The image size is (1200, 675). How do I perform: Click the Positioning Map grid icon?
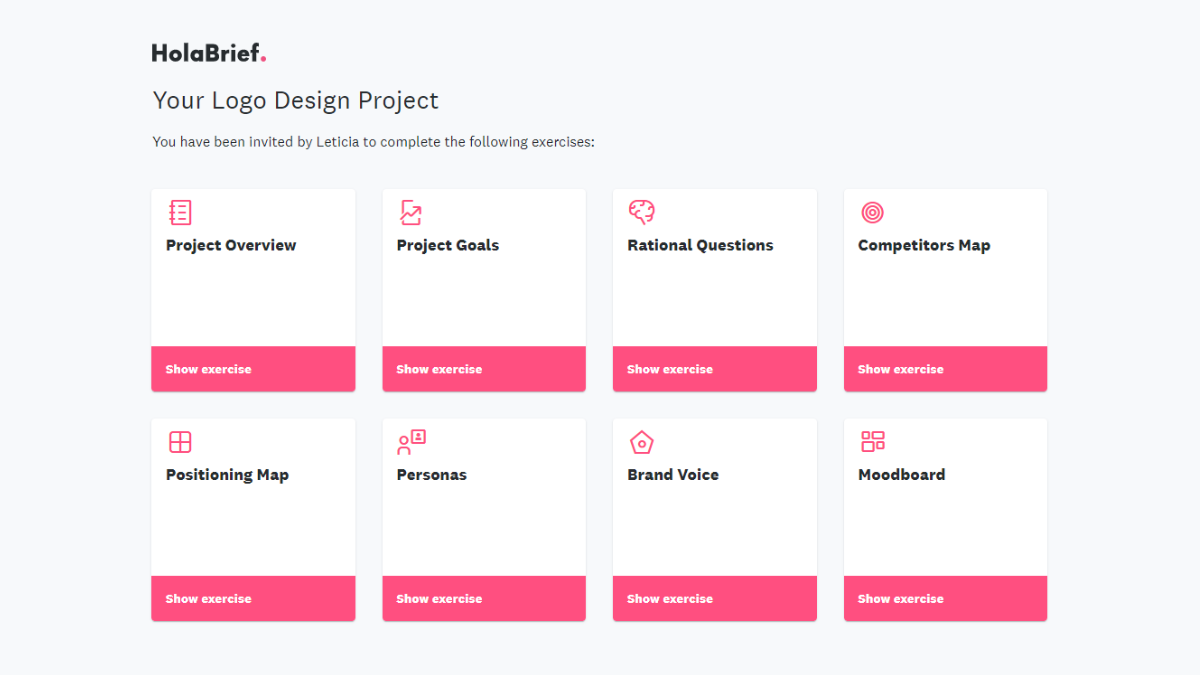tap(180, 441)
